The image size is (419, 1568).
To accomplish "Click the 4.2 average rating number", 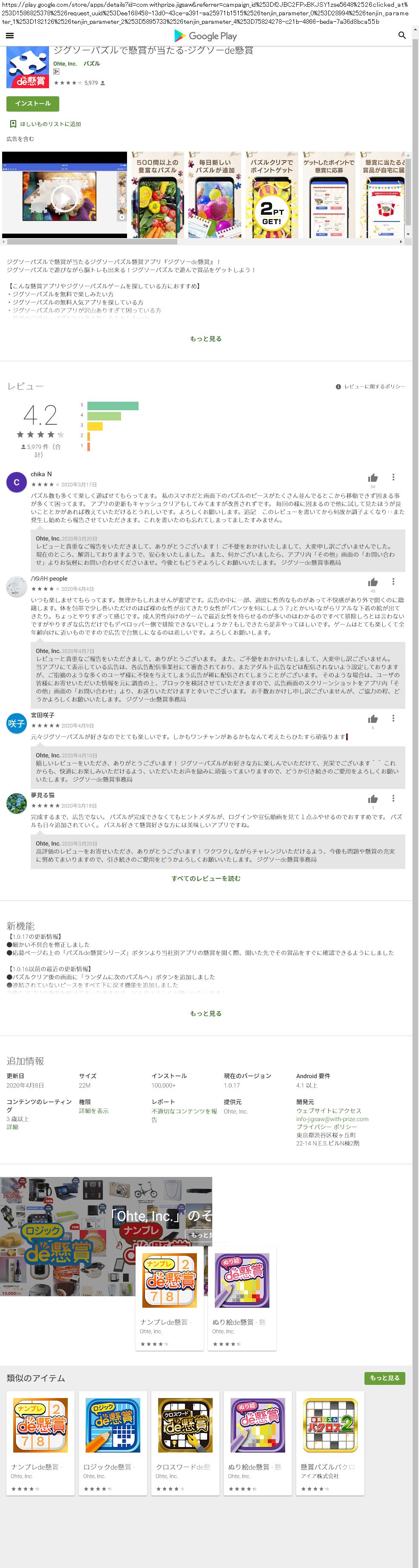I will point(40,415).
